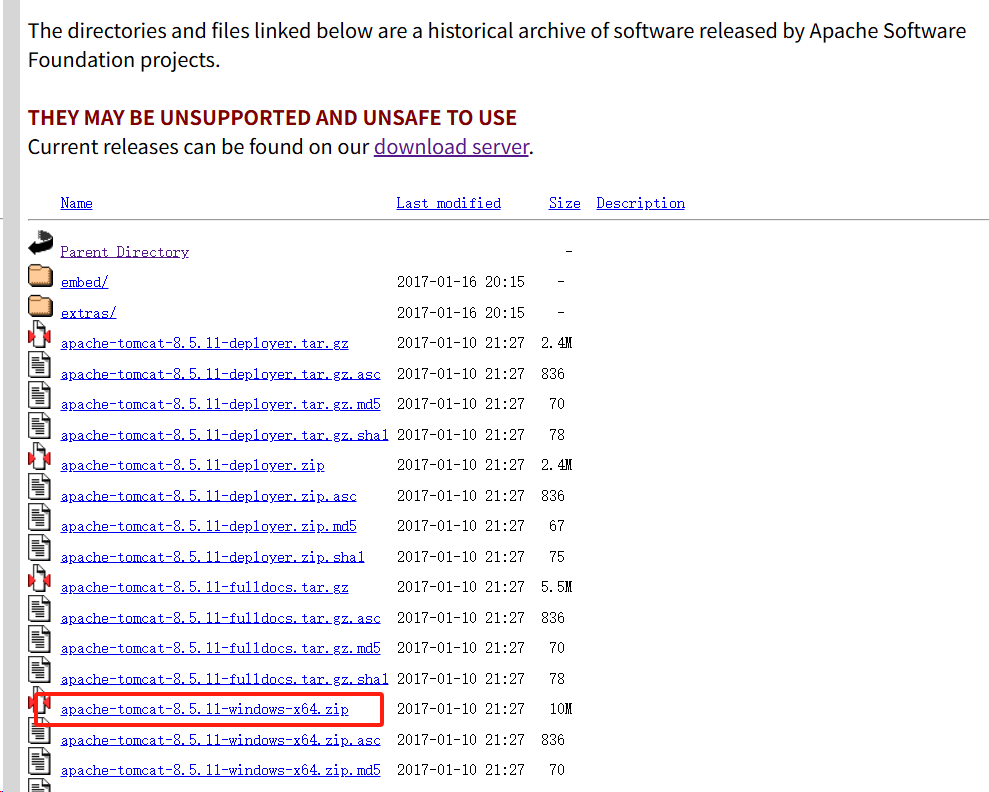Open apache-tomcat-8.5.11-deployer.zip.md5 link
Image resolution: width=989 pixels, height=792 pixels.
pos(209,527)
